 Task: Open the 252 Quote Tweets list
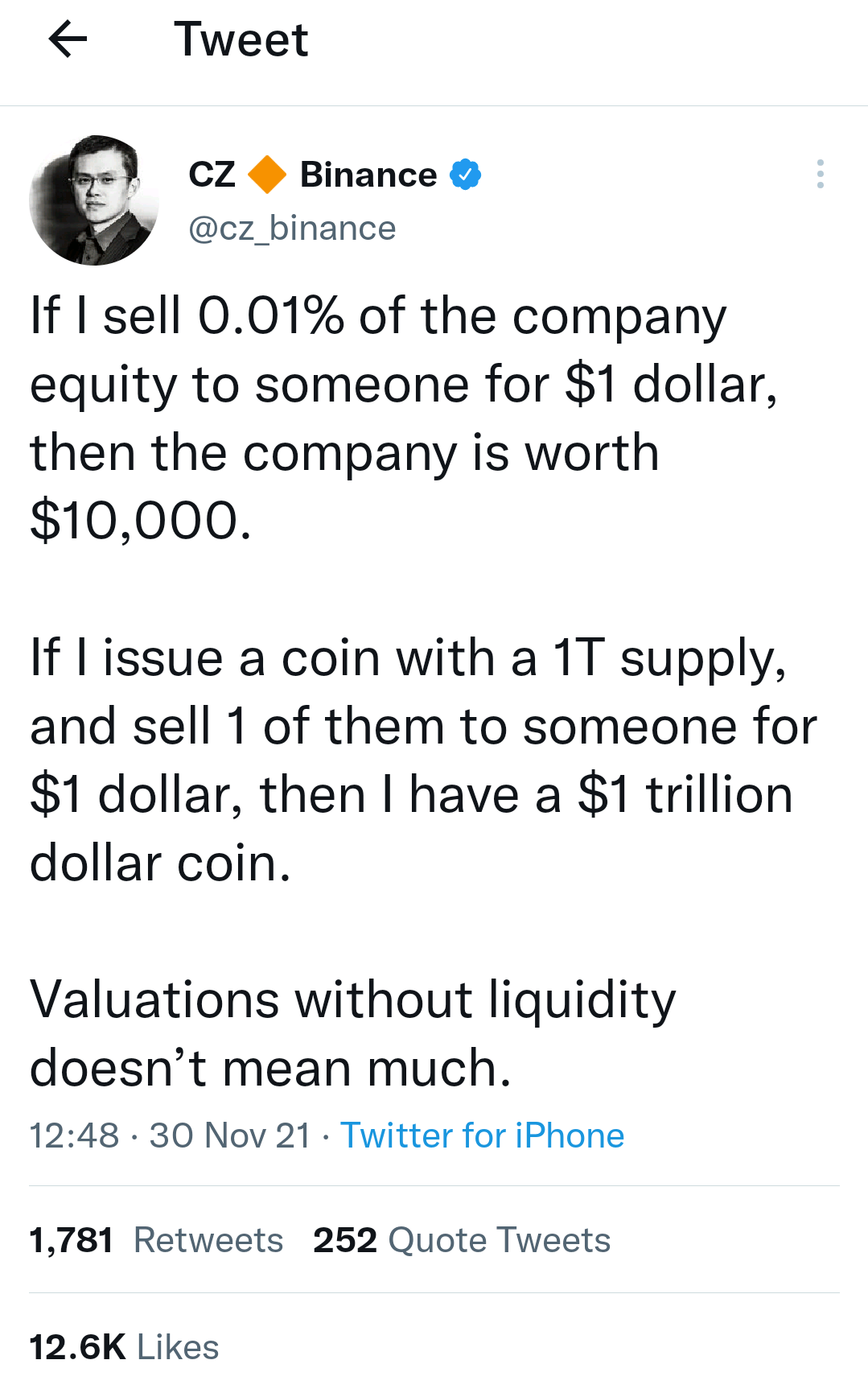click(461, 1239)
